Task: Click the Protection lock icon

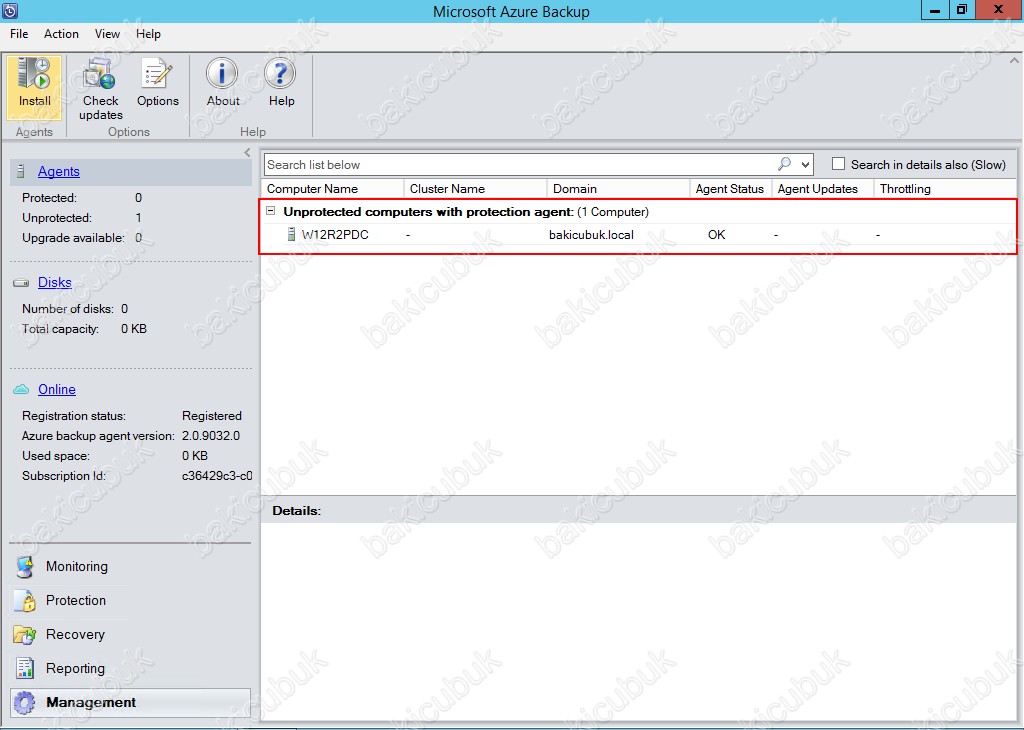Action: coord(25,600)
